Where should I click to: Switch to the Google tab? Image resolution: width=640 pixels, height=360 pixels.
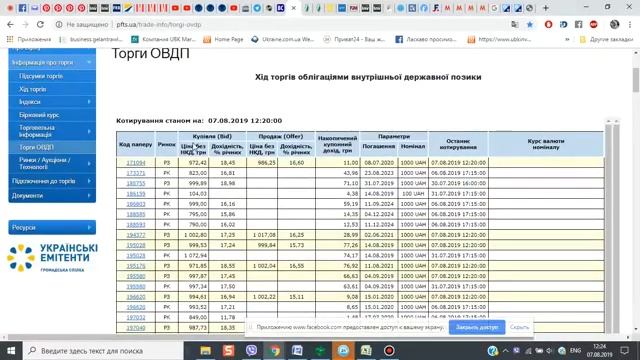pyautogui.click(x=494, y=8)
